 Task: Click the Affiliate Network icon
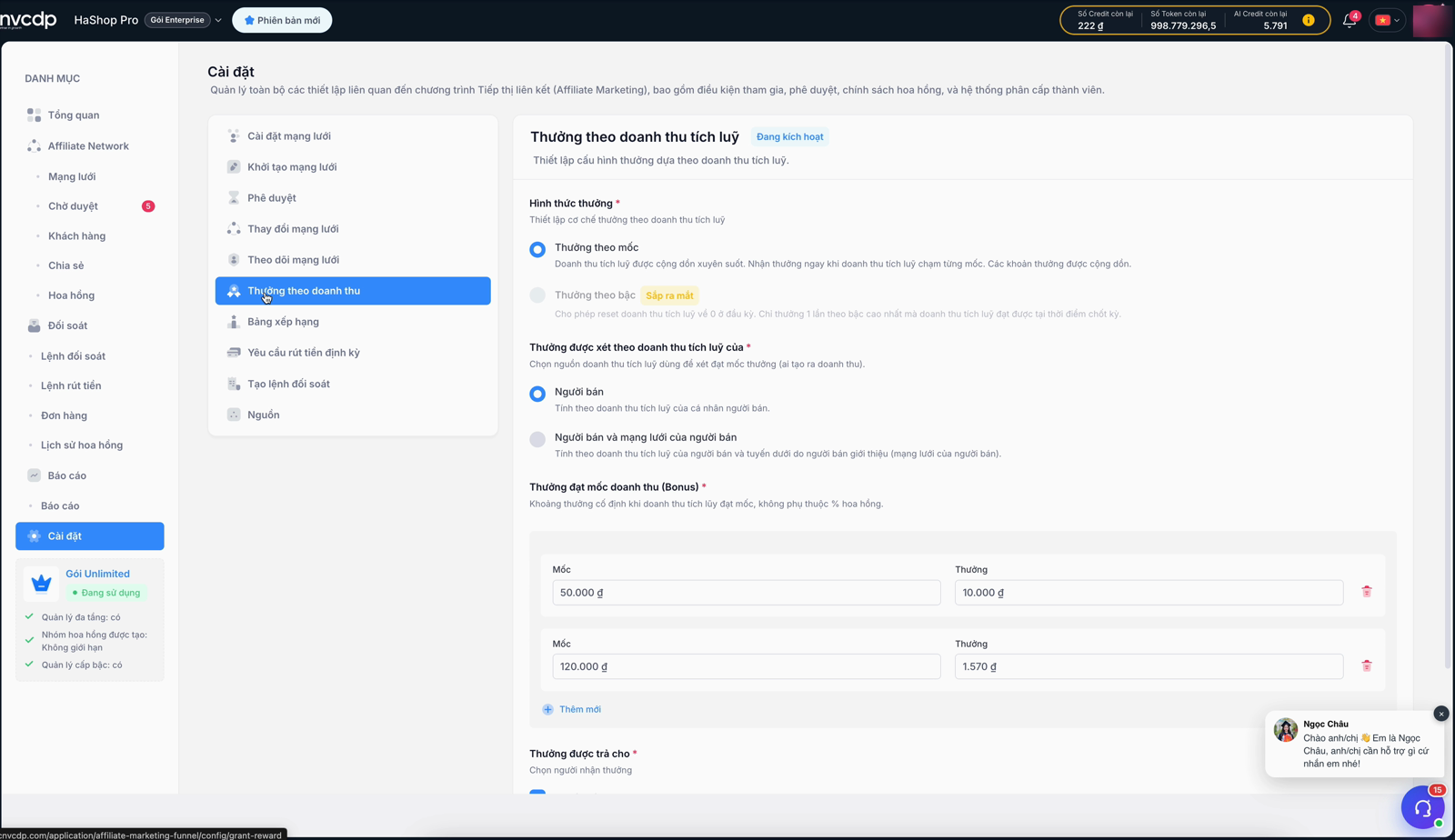34,145
